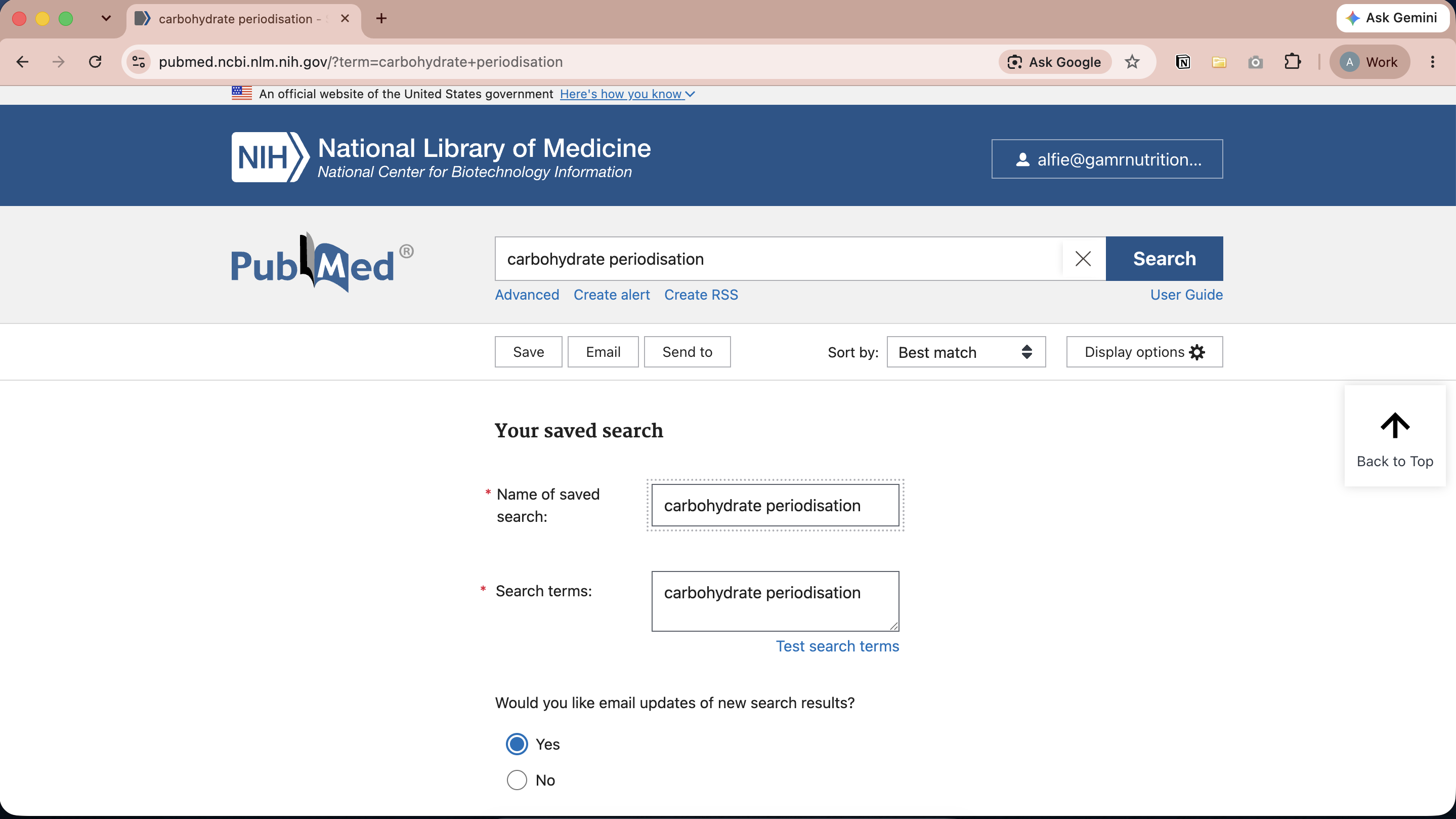Click the Send to button

[688, 352]
